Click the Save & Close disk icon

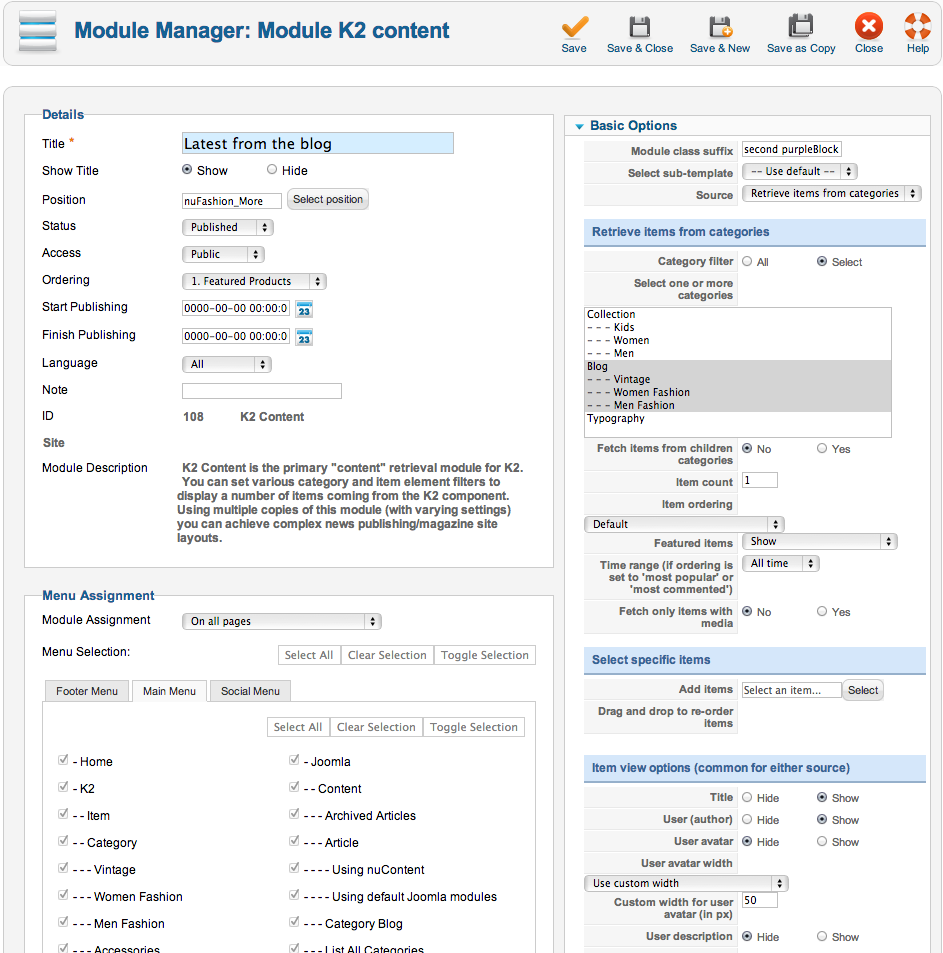coord(639,27)
